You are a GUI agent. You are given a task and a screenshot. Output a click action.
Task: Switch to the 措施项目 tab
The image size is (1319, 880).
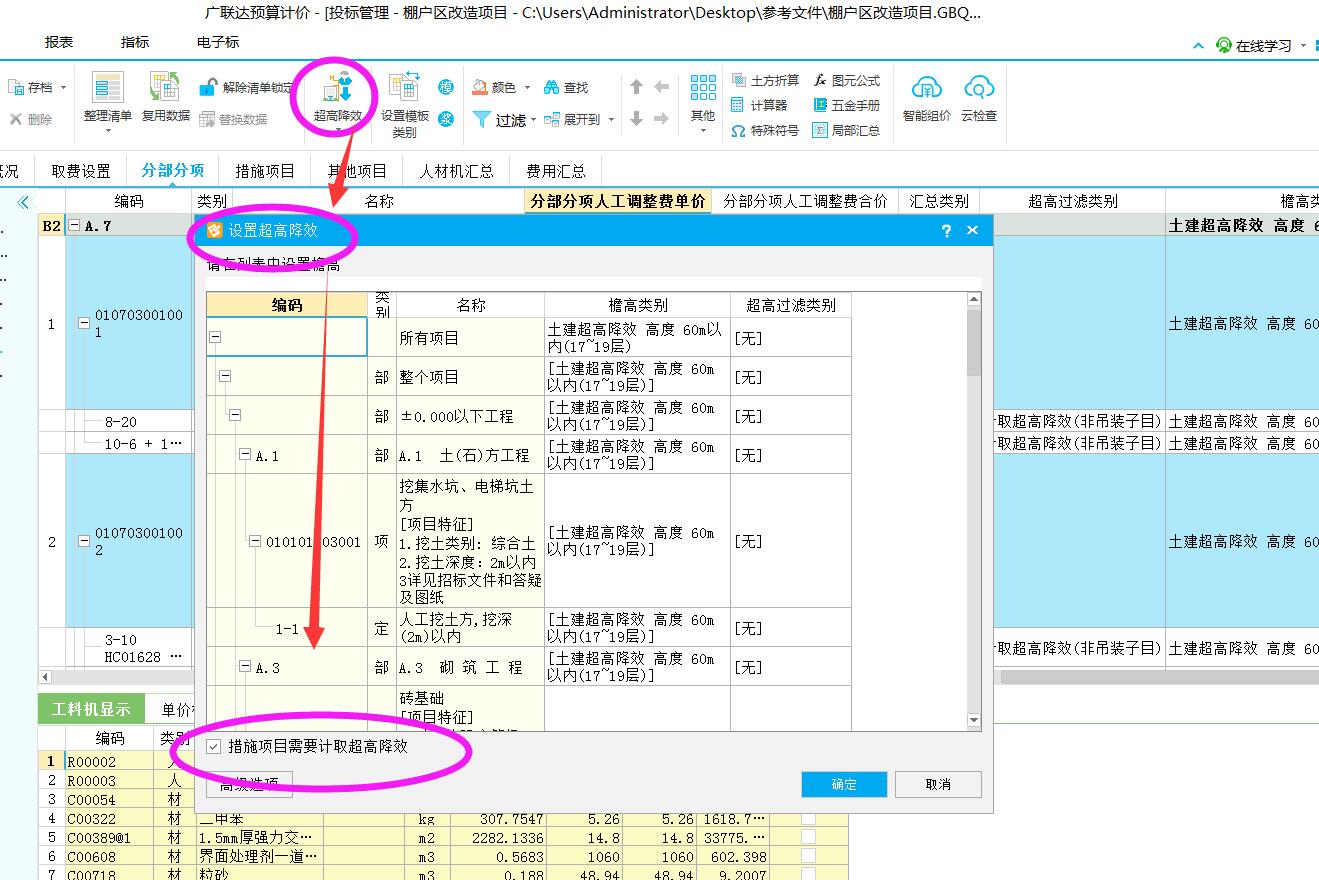pyautogui.click(x=265, y=171)
